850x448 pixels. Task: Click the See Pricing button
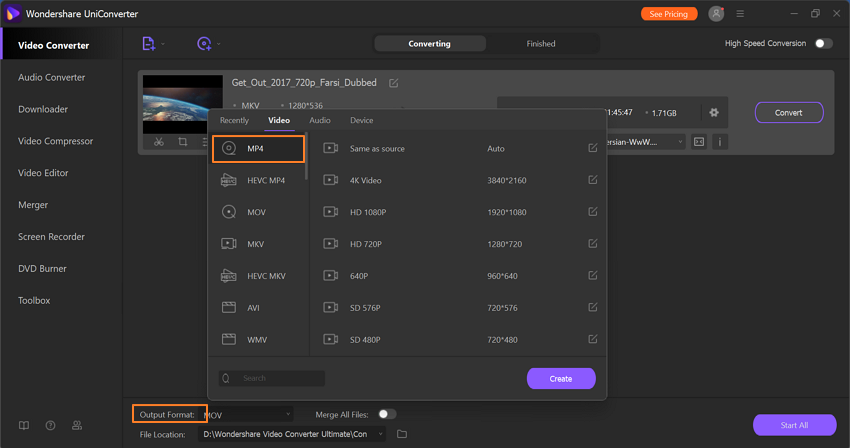[669, 14]
